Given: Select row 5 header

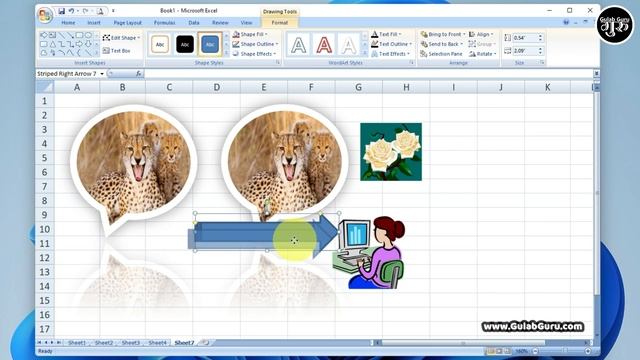Looking at the screenshot, I should [x=45, y=158].
